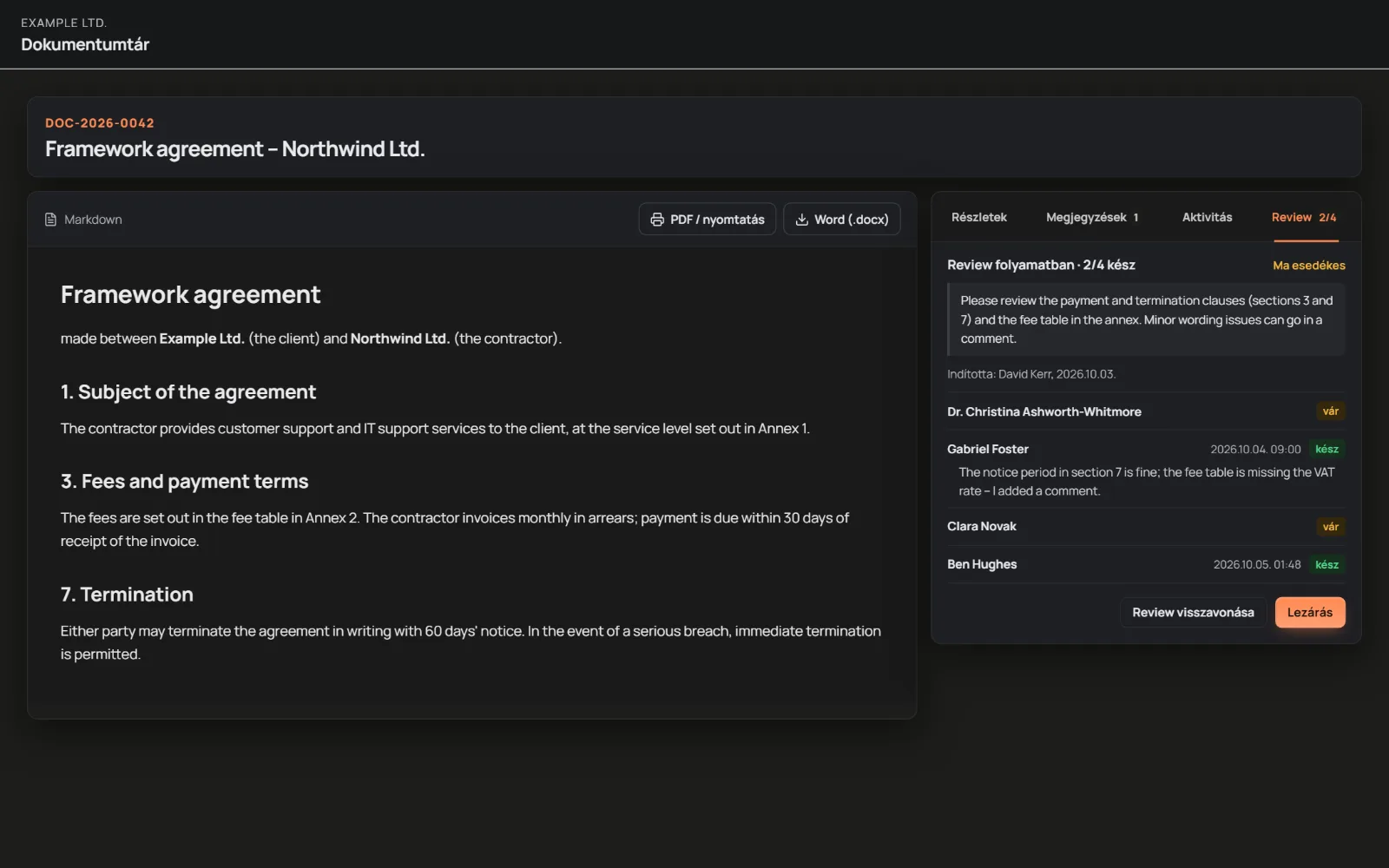Viewport: 1389px width, 868px height.
Task: Click document ID DOC-2026-0042
Action: 100,123
